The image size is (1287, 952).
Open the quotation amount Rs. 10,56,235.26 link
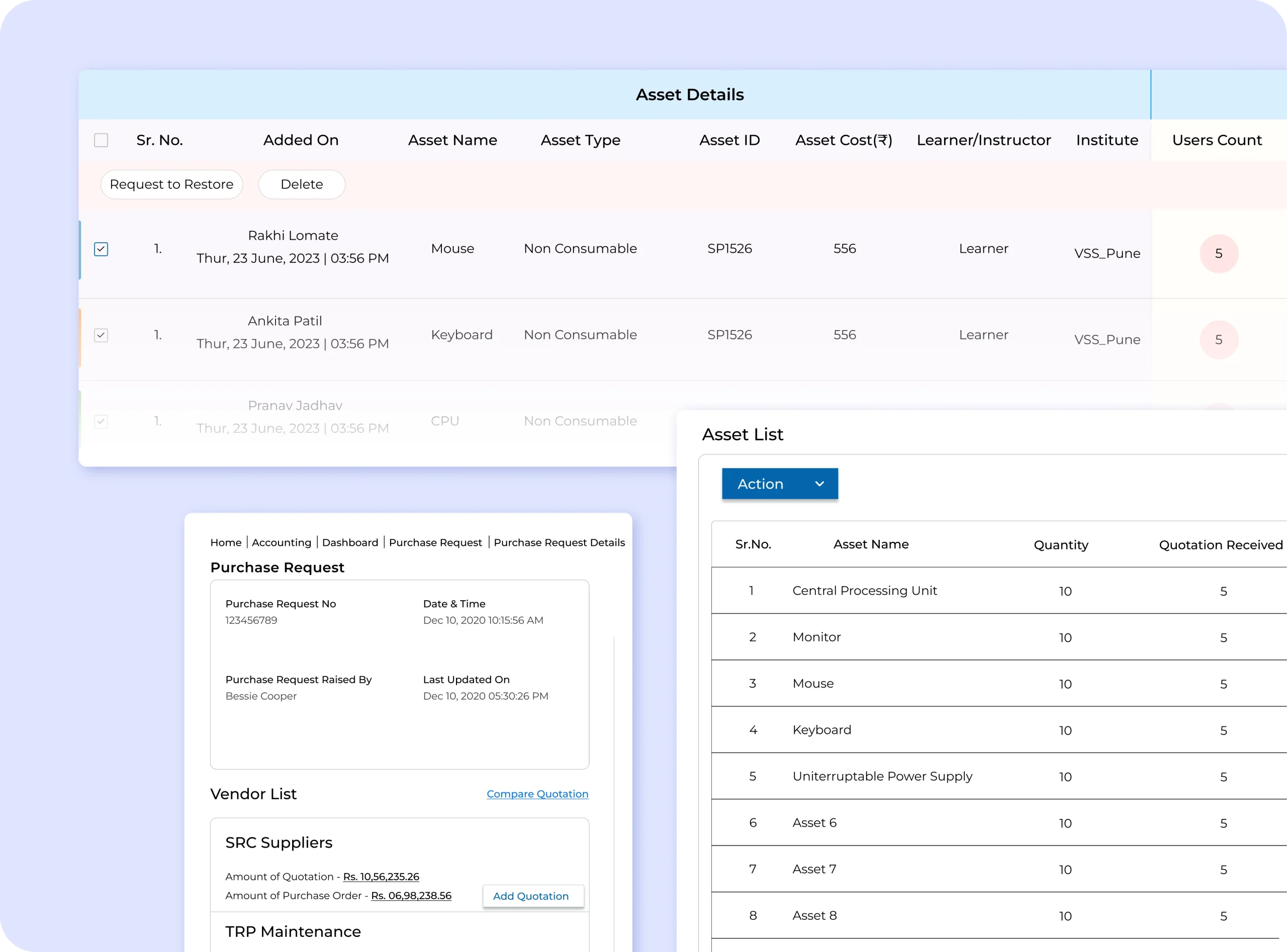click(381, 877)
